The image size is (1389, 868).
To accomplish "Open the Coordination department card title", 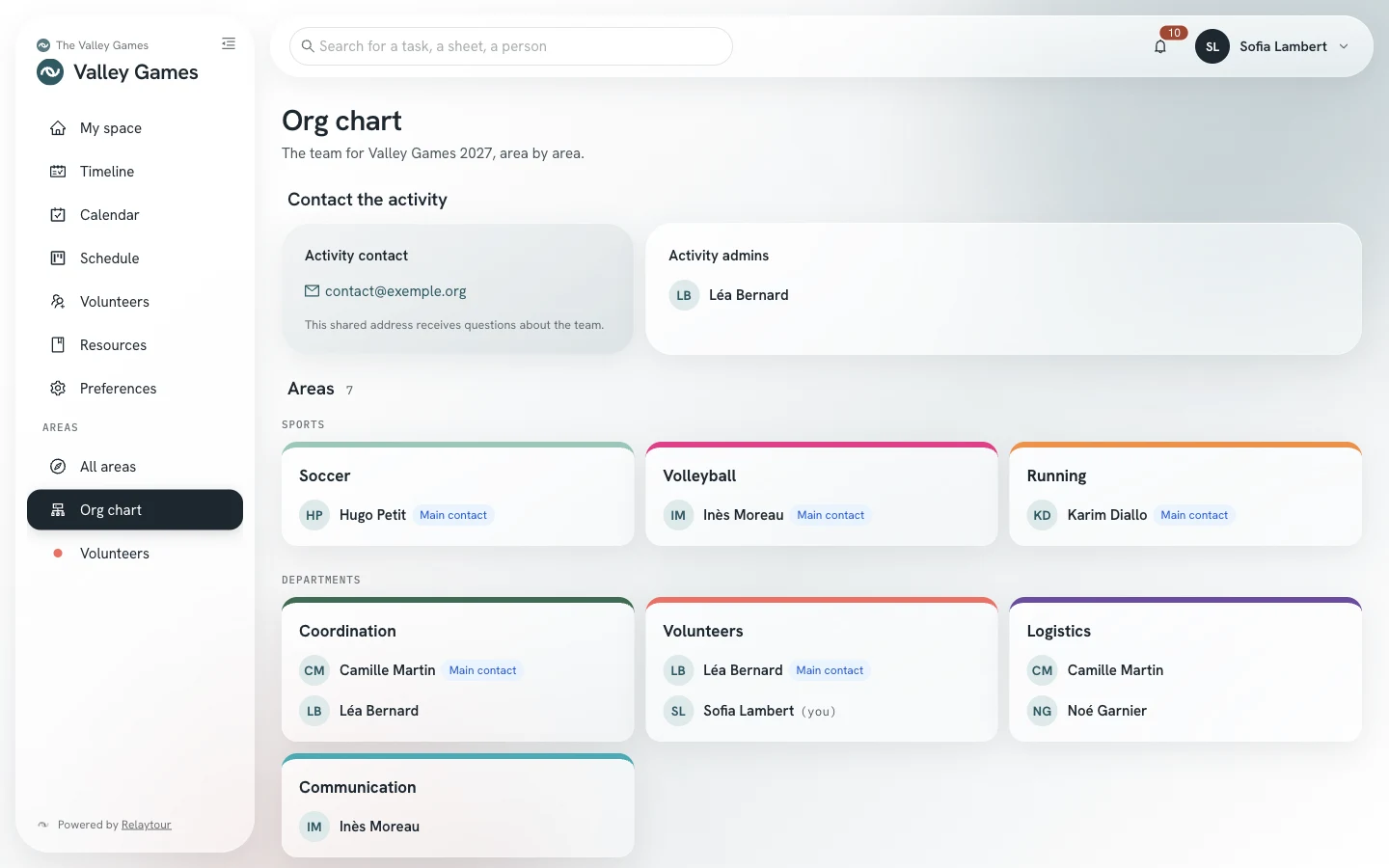I will click(x=347, y=631).
